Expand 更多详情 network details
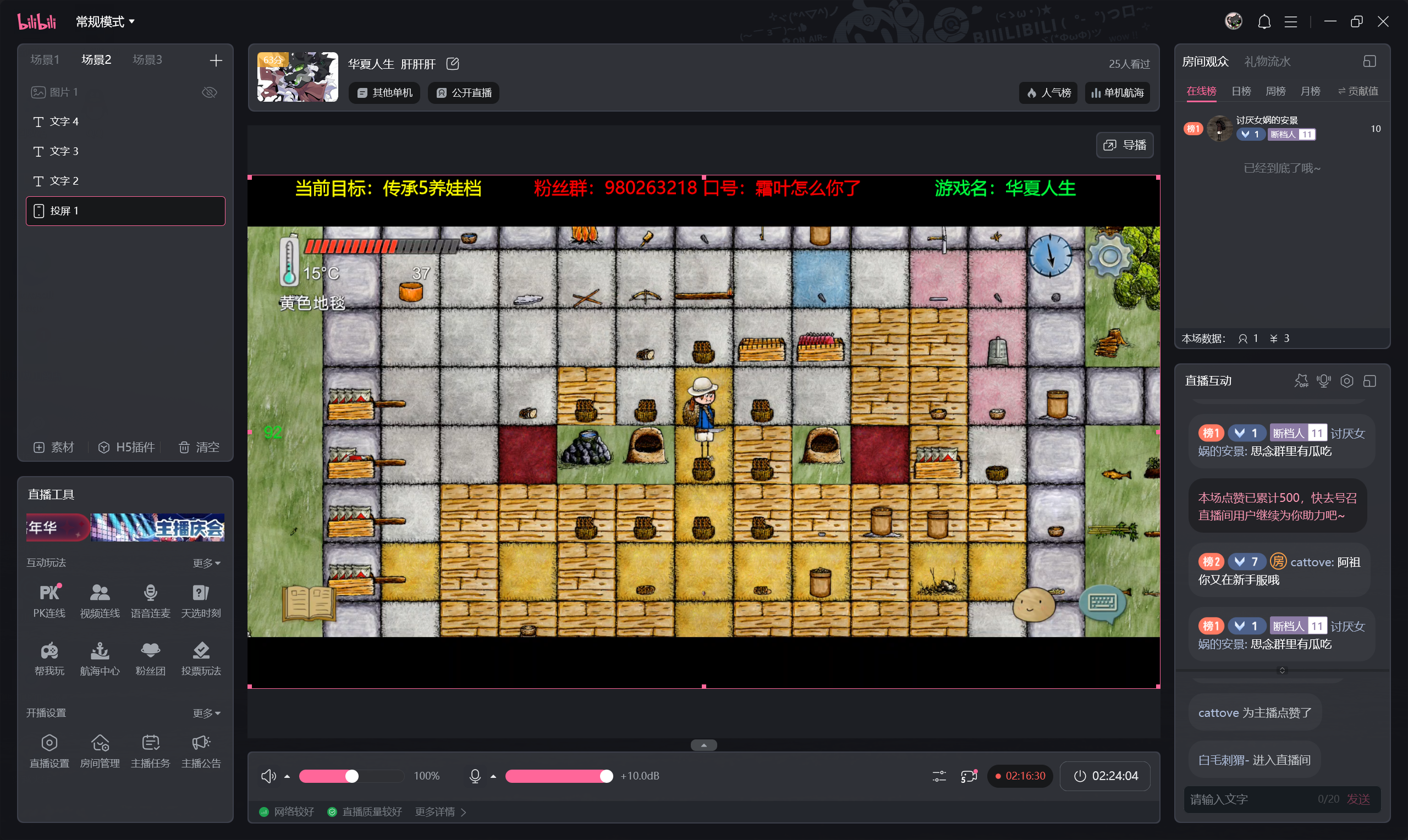Image resolution: width=1408 pixels, height=840 pixels. tap(441, 813)
